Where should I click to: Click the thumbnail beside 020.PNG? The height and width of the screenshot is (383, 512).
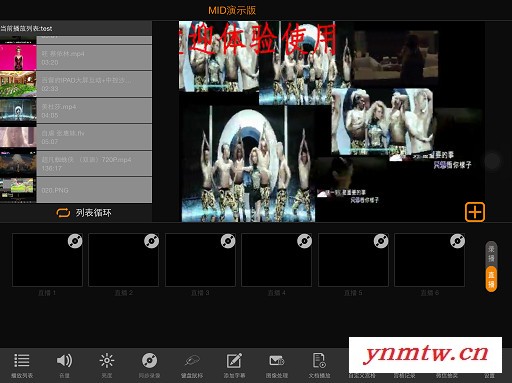18,190
